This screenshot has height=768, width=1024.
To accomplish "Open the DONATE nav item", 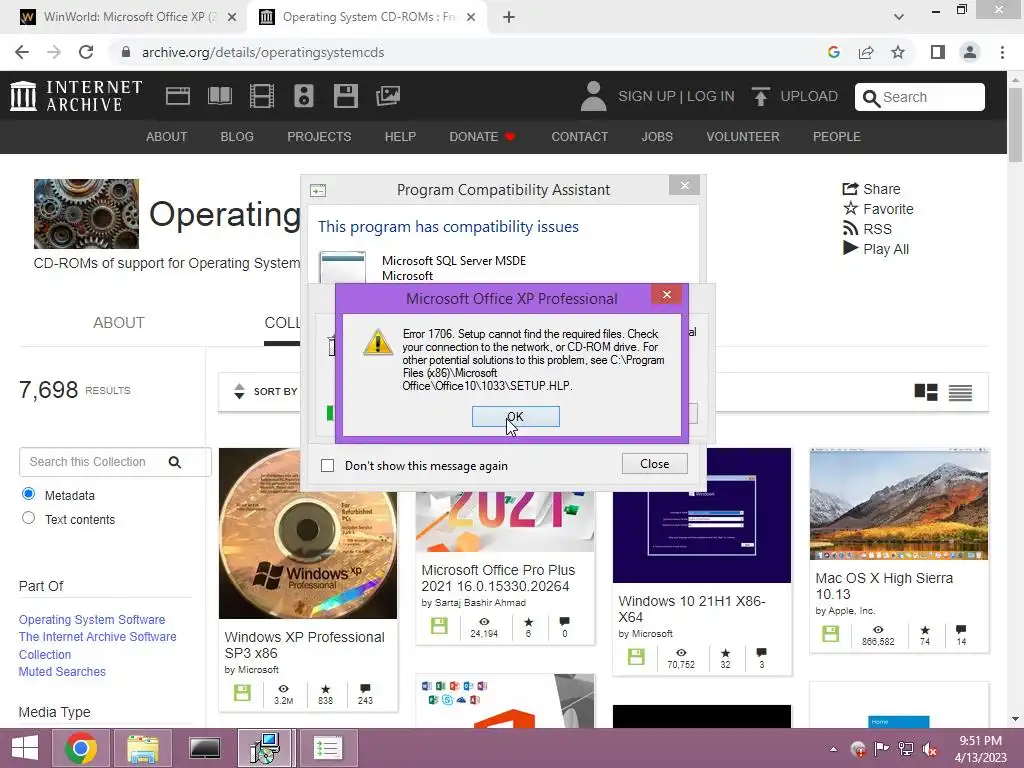I will coord(482,136).
